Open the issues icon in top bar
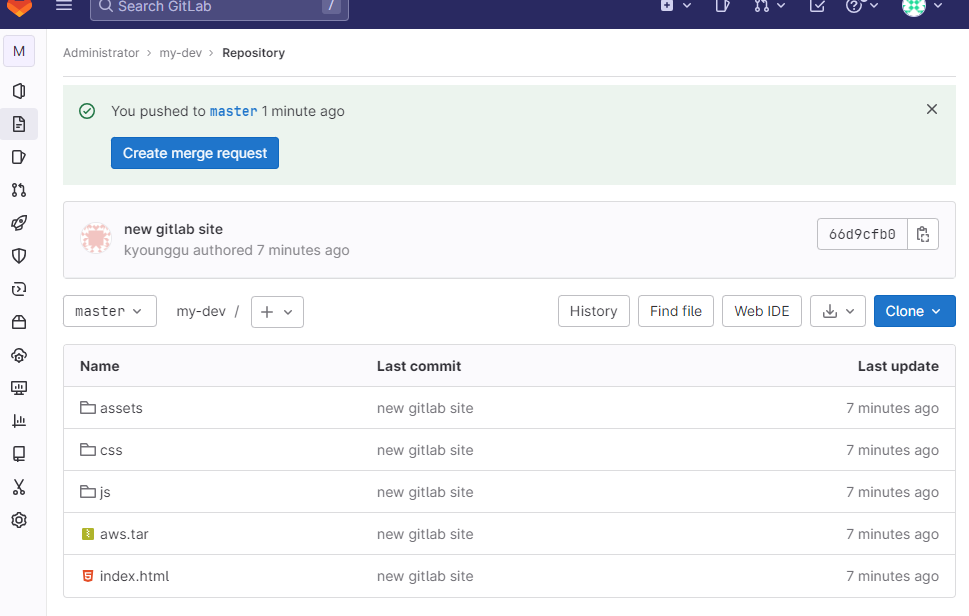Screen dimensions: 969x616 tap(722, 6)
